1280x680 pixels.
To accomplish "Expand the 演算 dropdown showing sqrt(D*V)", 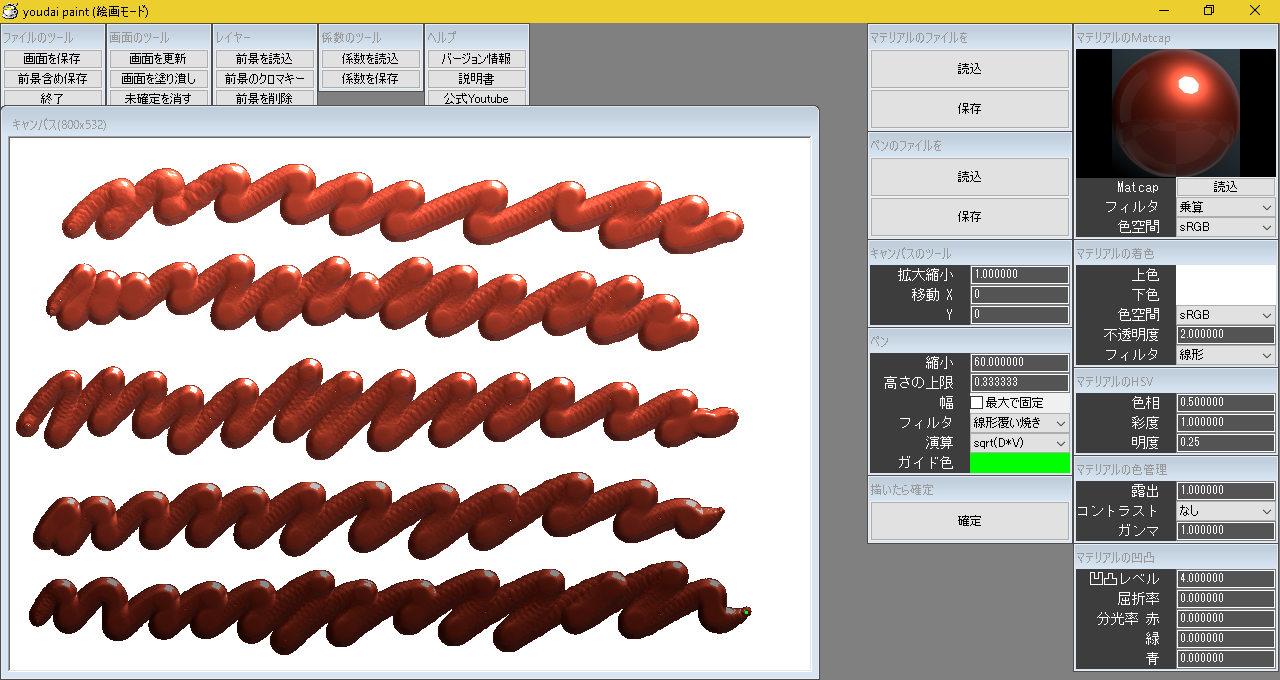I will (1019, 443).
